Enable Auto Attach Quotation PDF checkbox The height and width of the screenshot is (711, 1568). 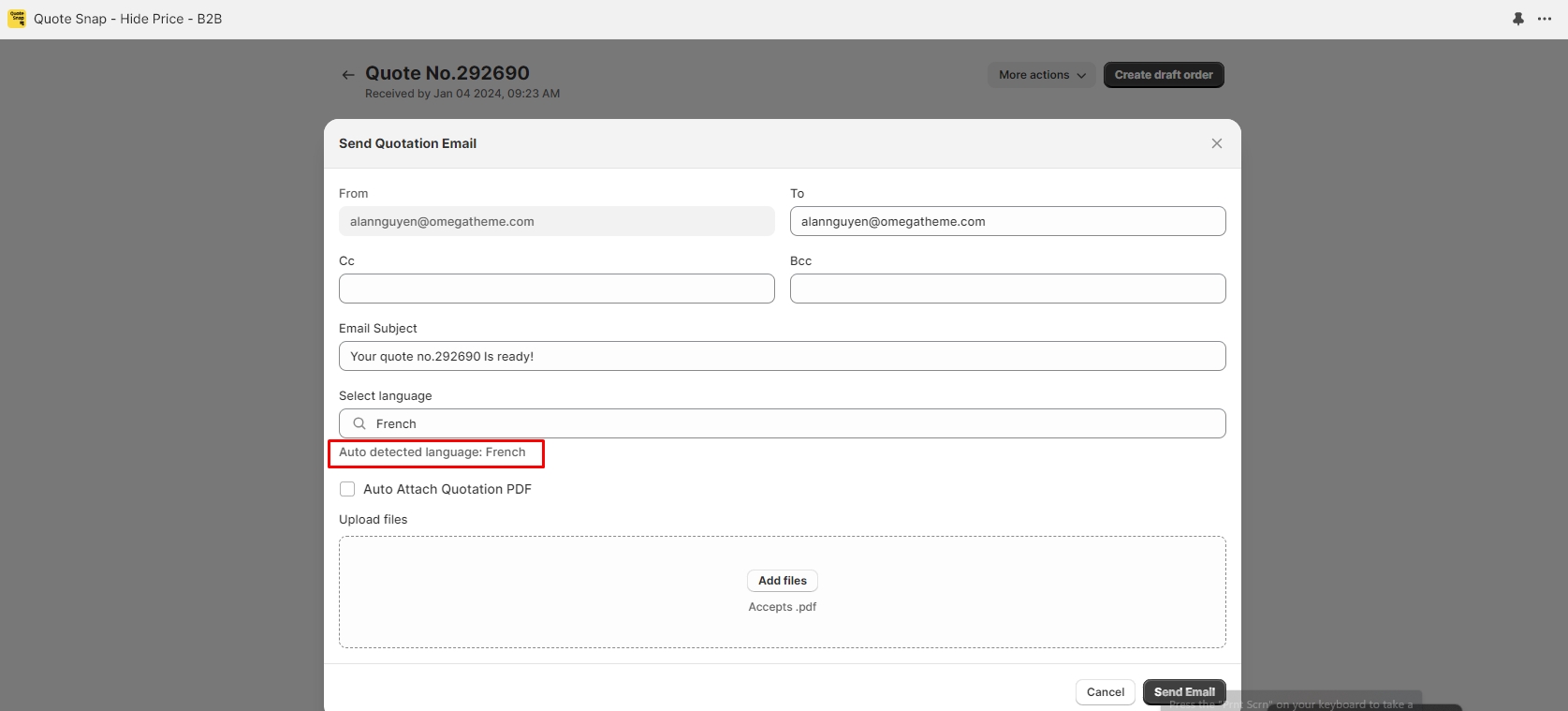click(x=347, y=489)
